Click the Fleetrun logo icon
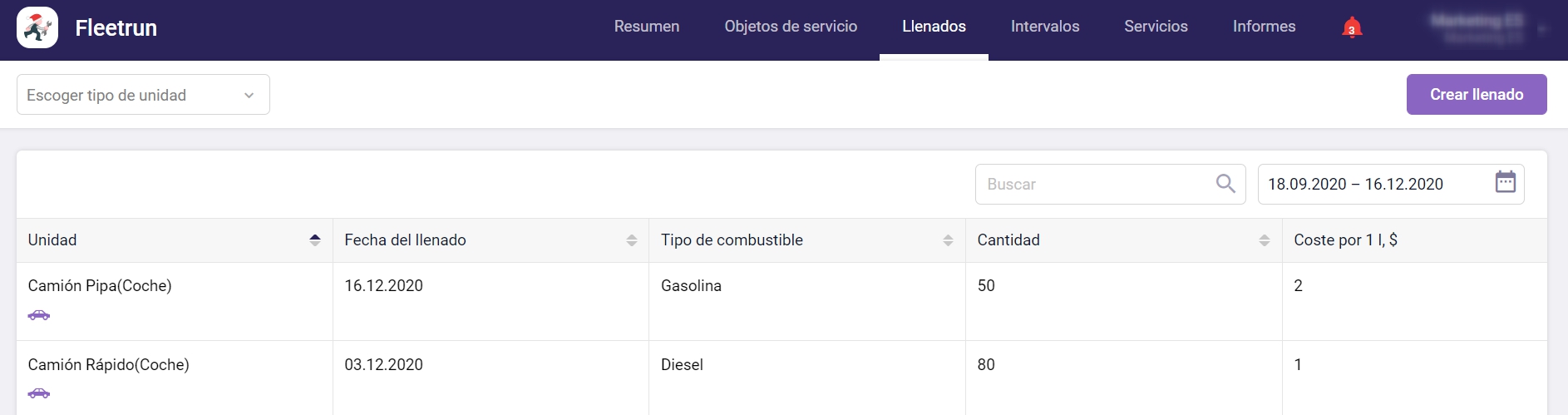The image size is (1568, 415). (x=37, y=27)
